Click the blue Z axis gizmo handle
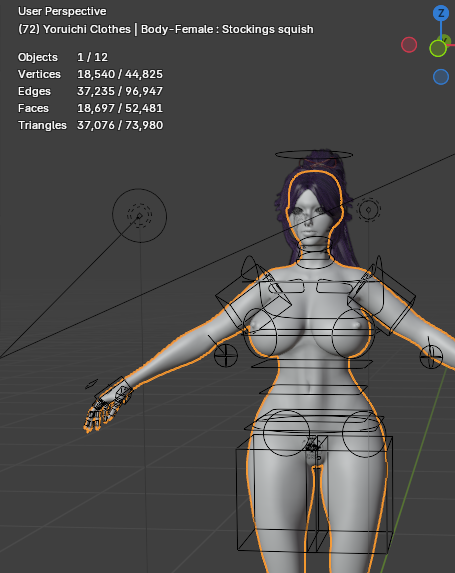This screenshot has width=455, height=573. click(x=441, y=14)
